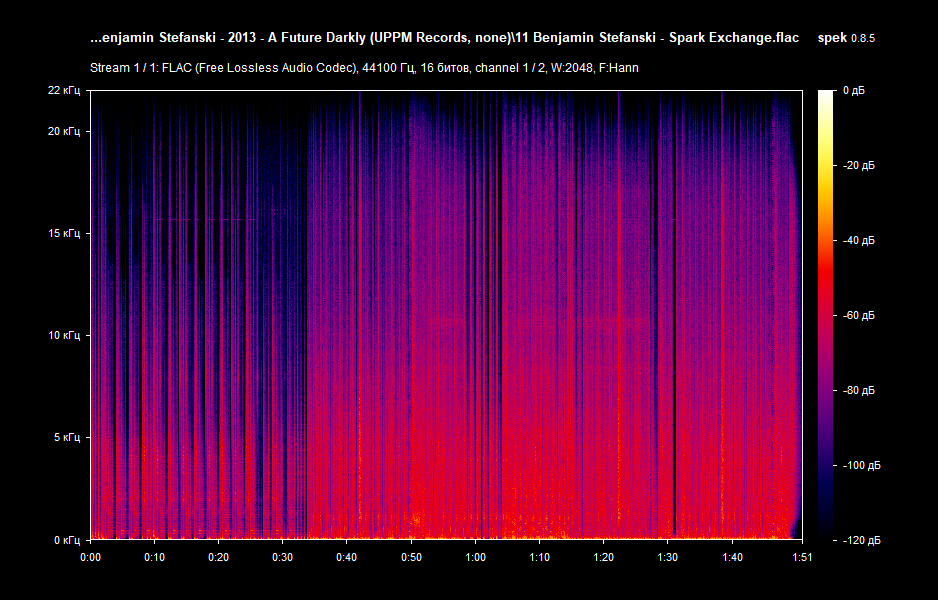
Task: Click the -120 дБ label below the gradient bar
Action: pyautogui.click(x=864, y=540)
